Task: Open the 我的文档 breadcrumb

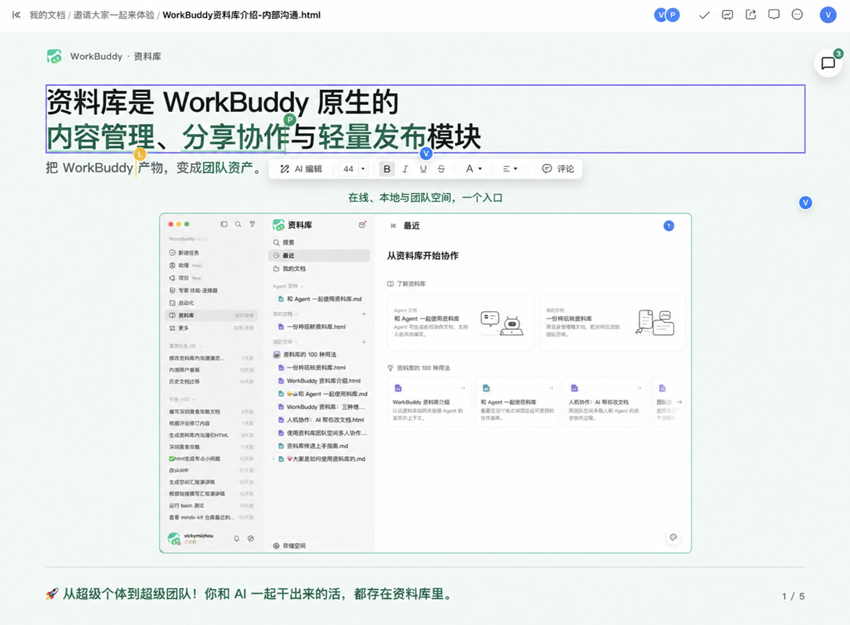Action: coord(47,15)
